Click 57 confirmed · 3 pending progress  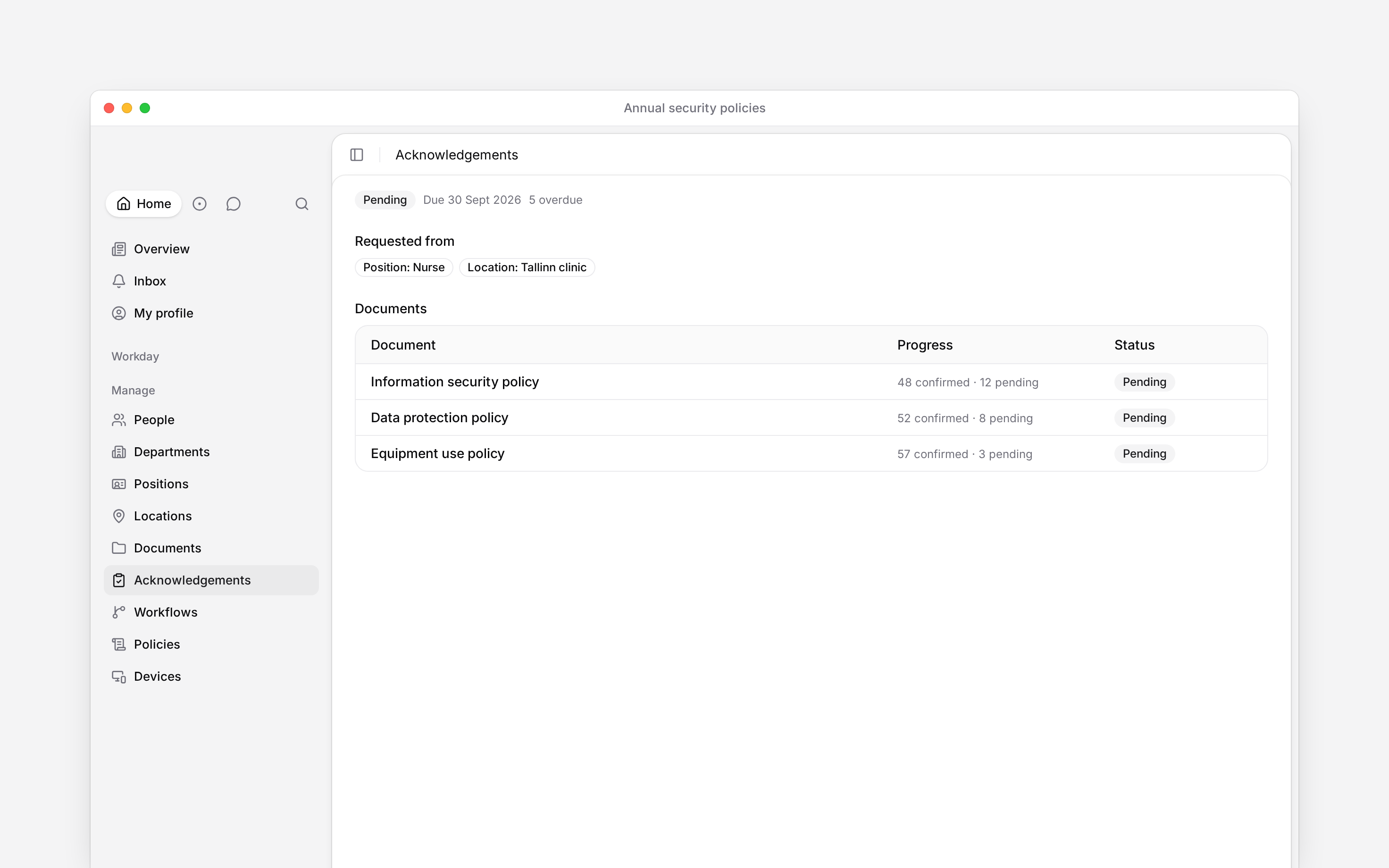click(x=965, y=454)
